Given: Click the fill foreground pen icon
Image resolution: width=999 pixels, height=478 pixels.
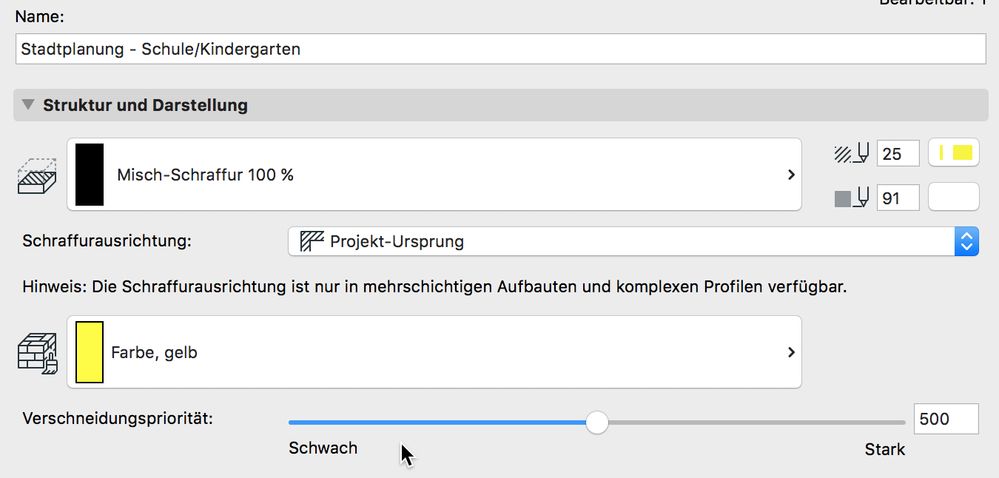Looking at the screenshot, I should [851, 154].
